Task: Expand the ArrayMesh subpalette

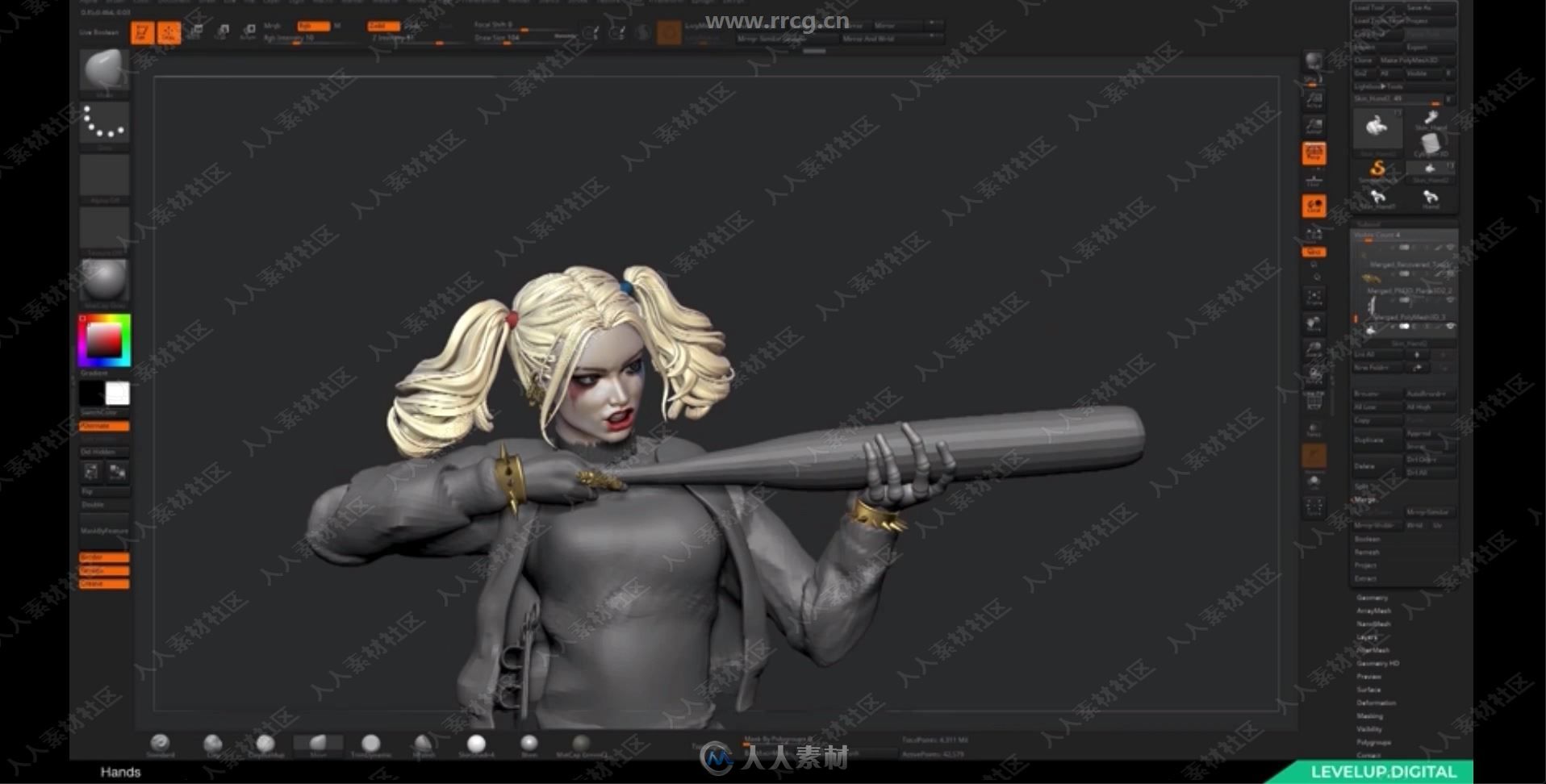Action: pos(1373,611)
